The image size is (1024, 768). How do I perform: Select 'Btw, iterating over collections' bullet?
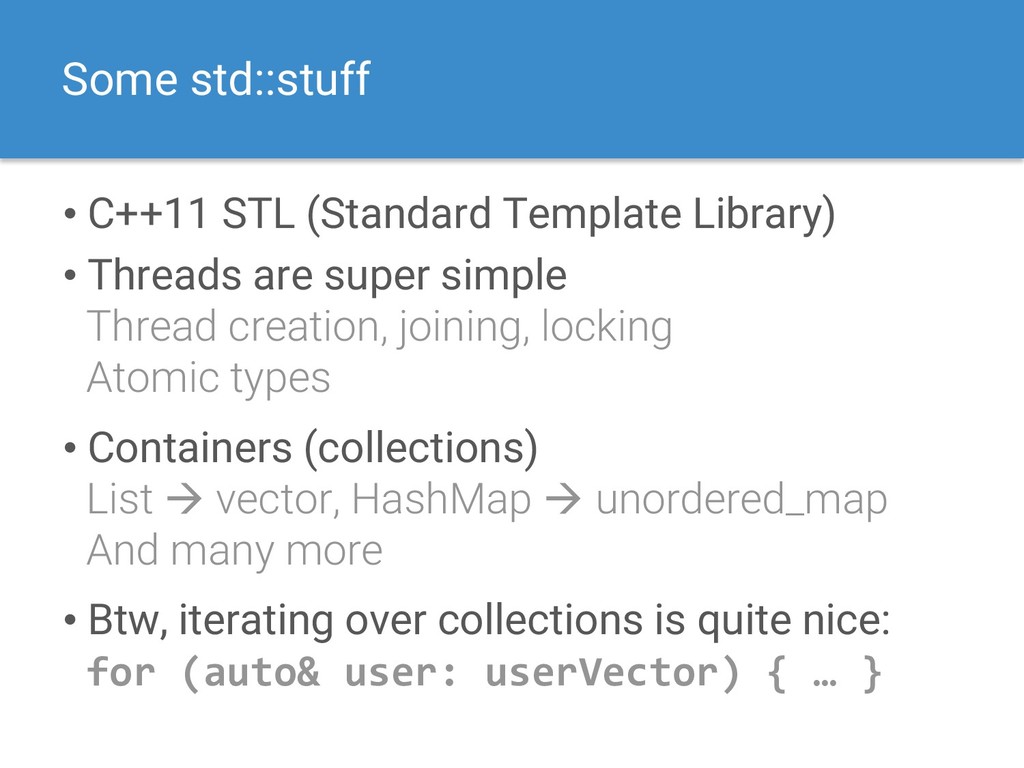(x=489, y=620)
